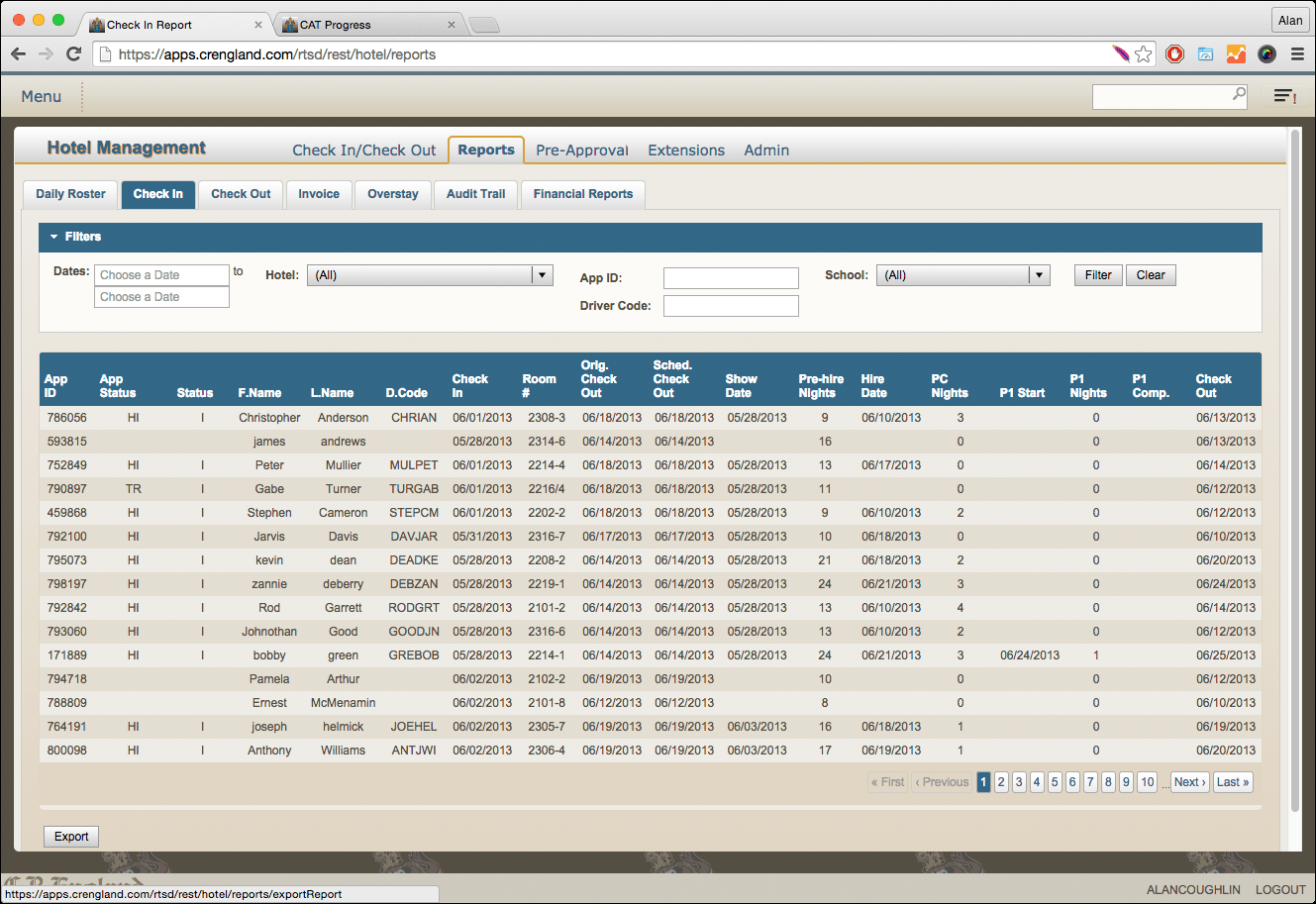
Task: Click the address bar URL
Action: 277,54
